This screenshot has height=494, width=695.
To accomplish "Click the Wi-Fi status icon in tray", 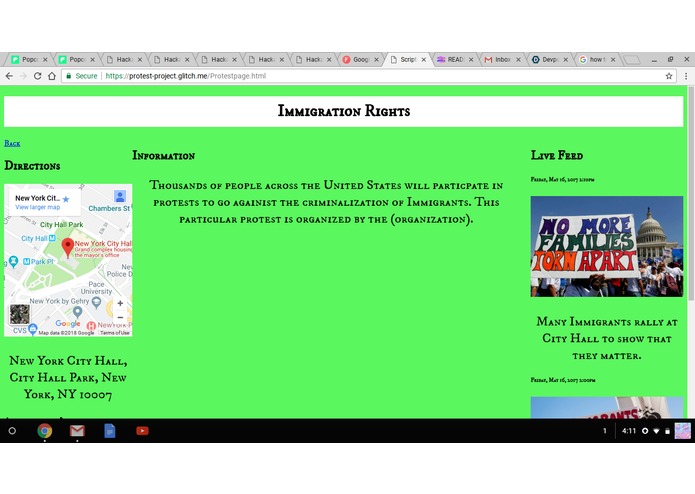I will click(656, 431).
